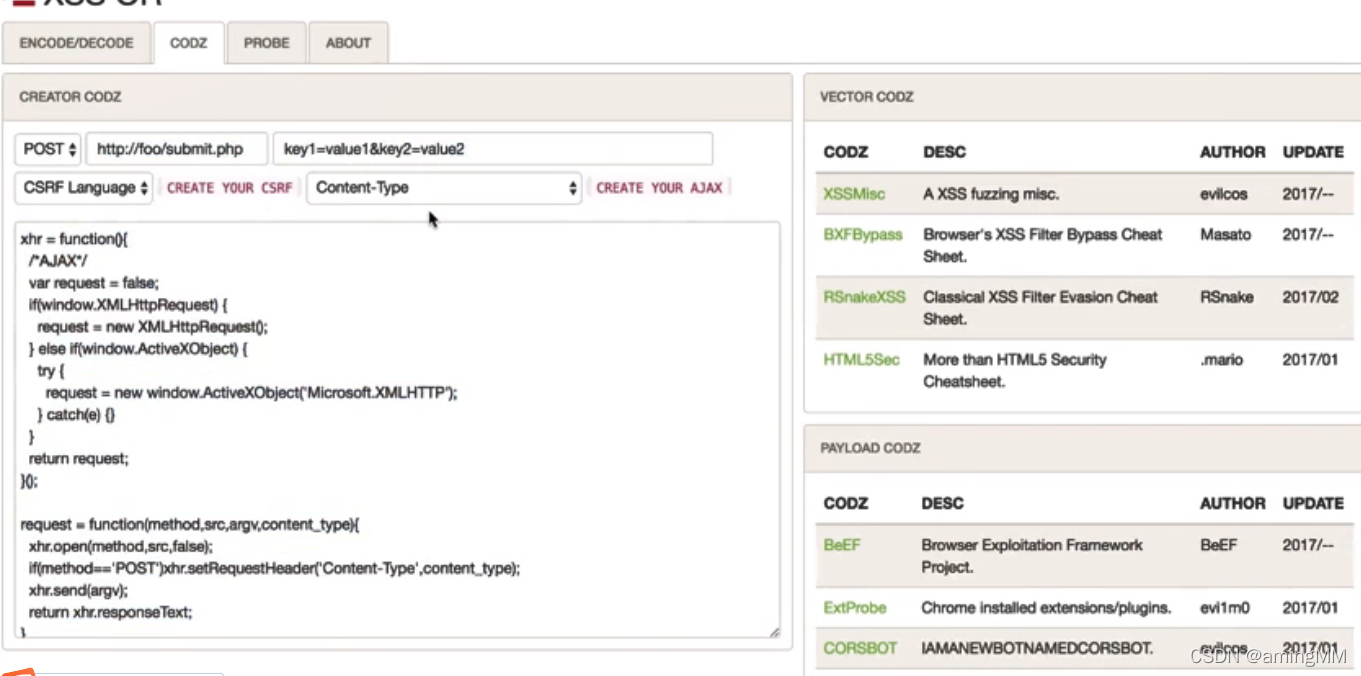This screenshot has width=1361, height=676.
Task: Open the BXFBypass vector link
Action: pyautogui.click(x=863, y=235)
